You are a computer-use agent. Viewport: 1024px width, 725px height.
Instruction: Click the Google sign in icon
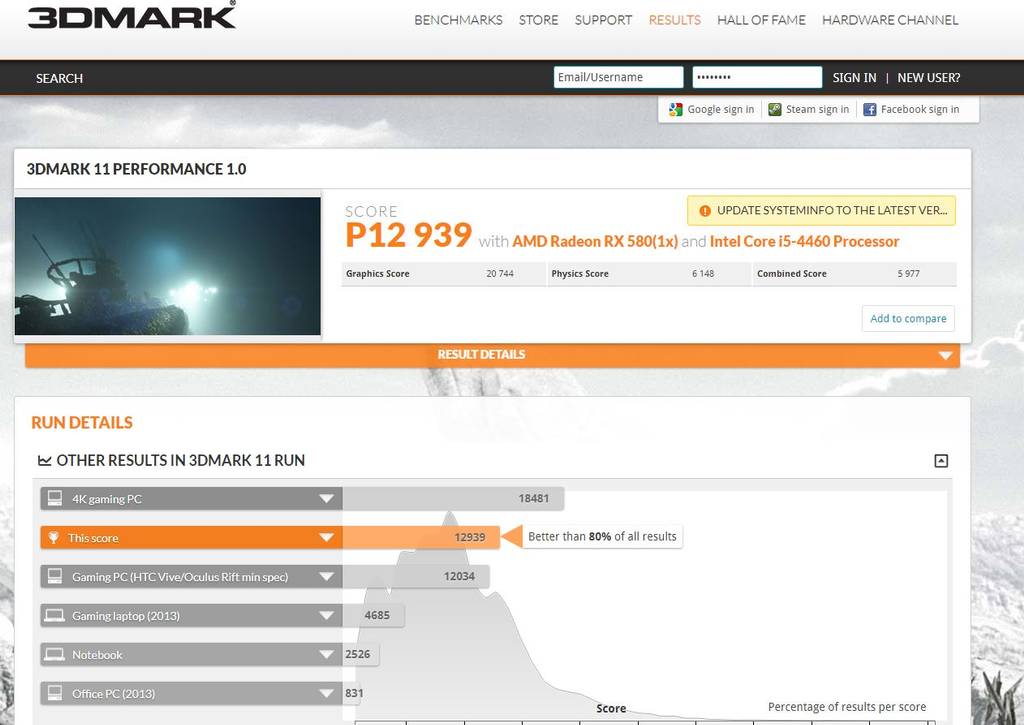pyautogui.click(x=675, y=110)
